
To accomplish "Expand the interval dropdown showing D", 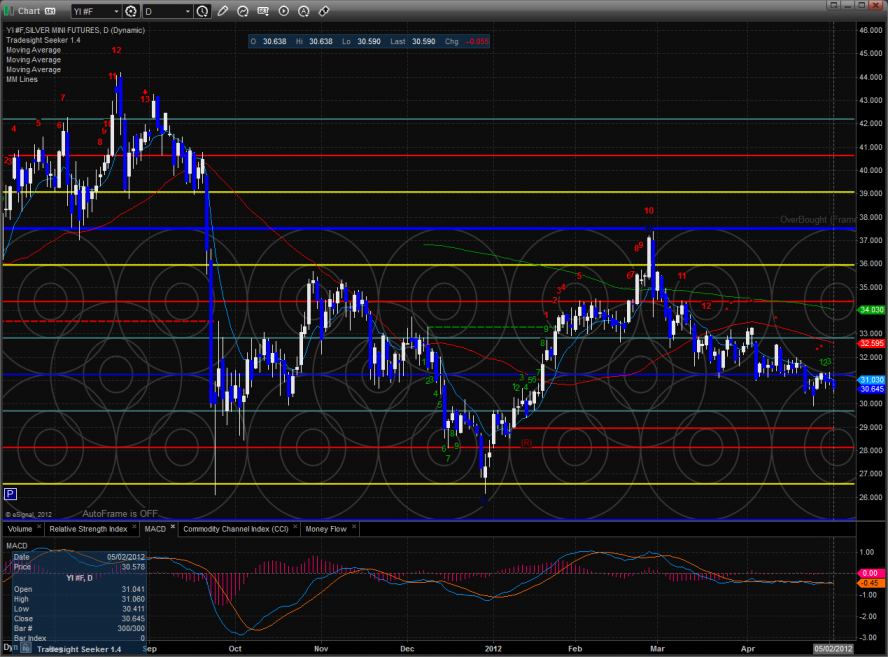I will pos(167,12).
